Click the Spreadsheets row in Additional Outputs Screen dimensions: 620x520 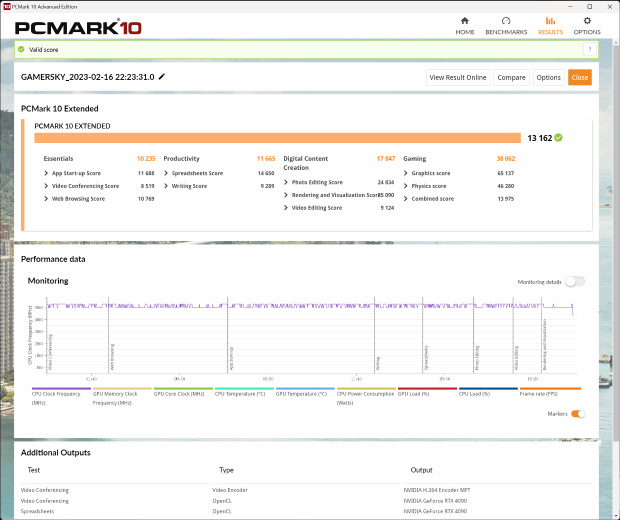[x=306, y=511]
